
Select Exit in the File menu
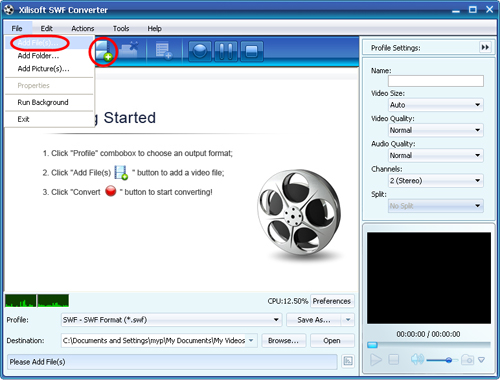pos(49,119)
